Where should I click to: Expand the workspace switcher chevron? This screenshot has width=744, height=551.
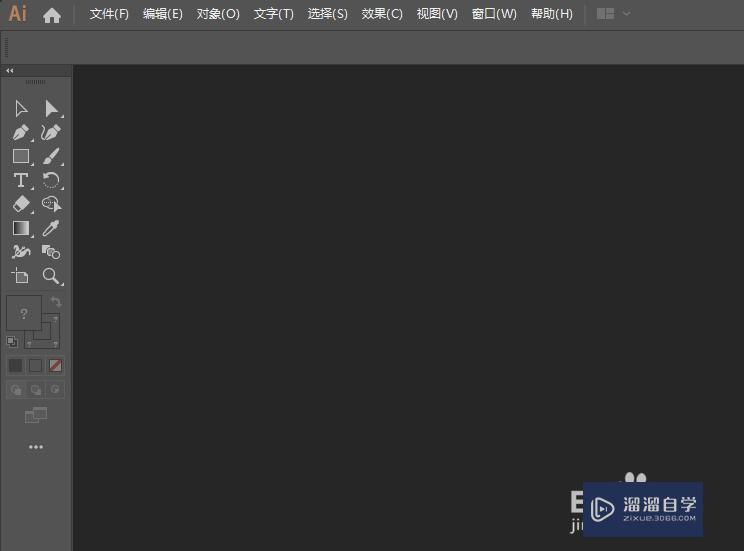tap(626, 14)
